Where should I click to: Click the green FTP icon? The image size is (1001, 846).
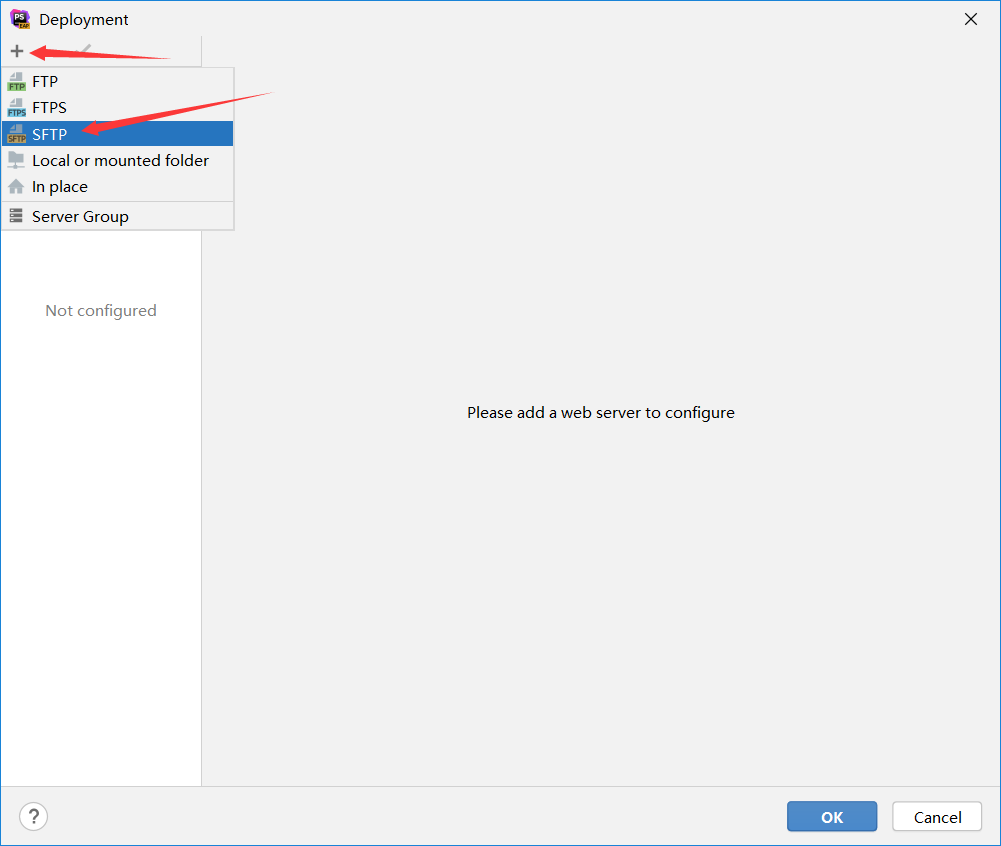(x=17, y=82)
